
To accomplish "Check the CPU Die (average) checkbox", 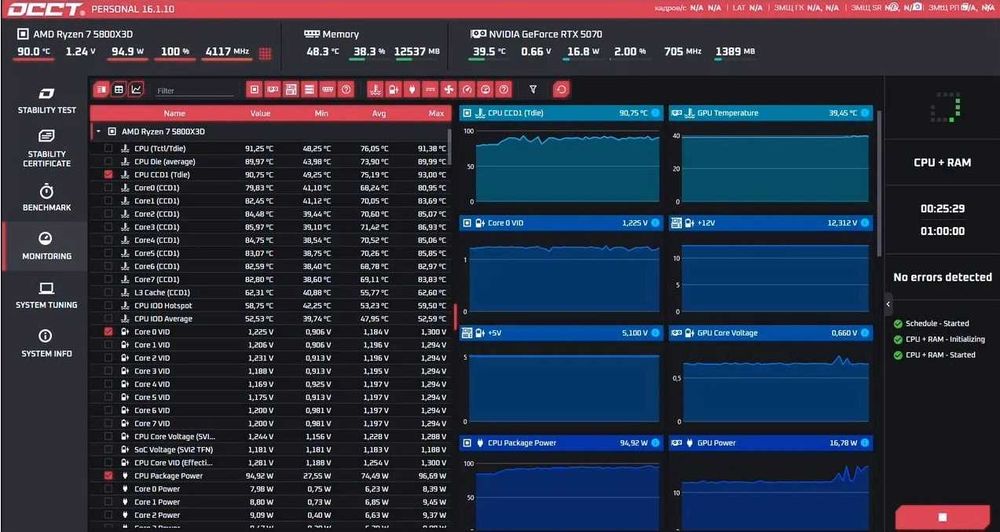I will pos(108,161).
